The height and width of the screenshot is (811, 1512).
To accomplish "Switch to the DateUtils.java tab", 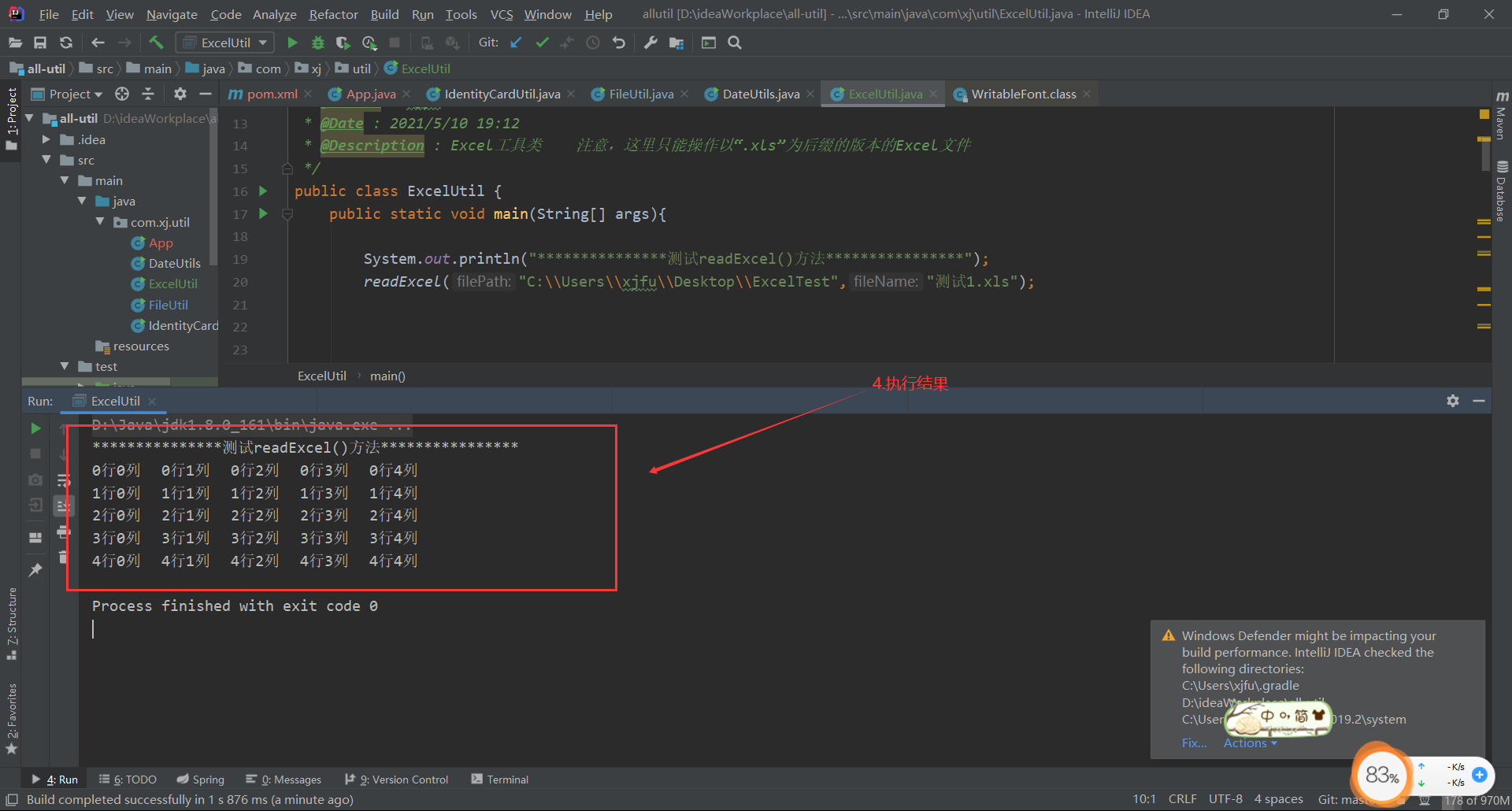I will click(x=758, y=94).
